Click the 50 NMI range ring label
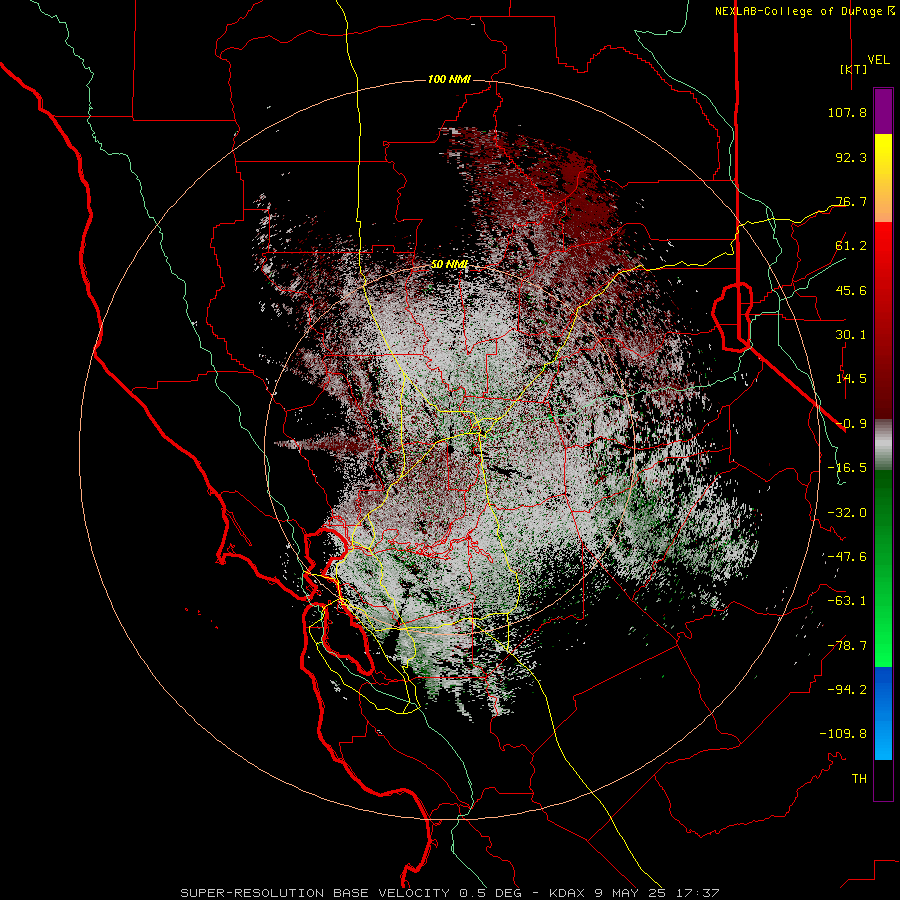 449,264
